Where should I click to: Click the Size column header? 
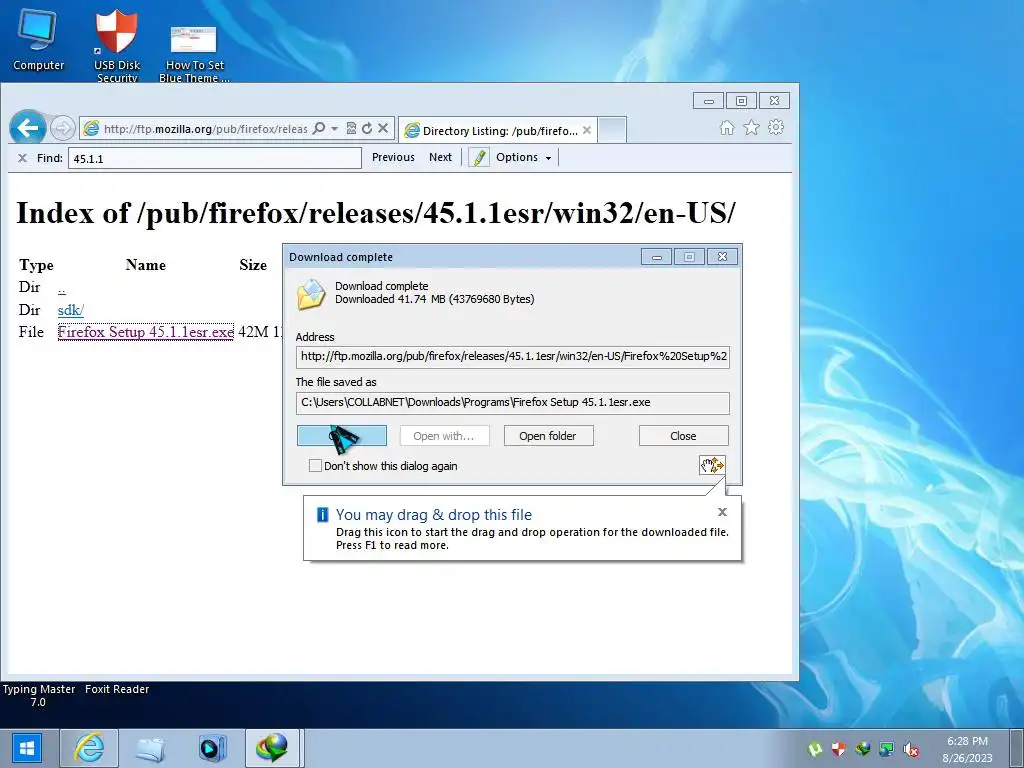coord(253,265)
